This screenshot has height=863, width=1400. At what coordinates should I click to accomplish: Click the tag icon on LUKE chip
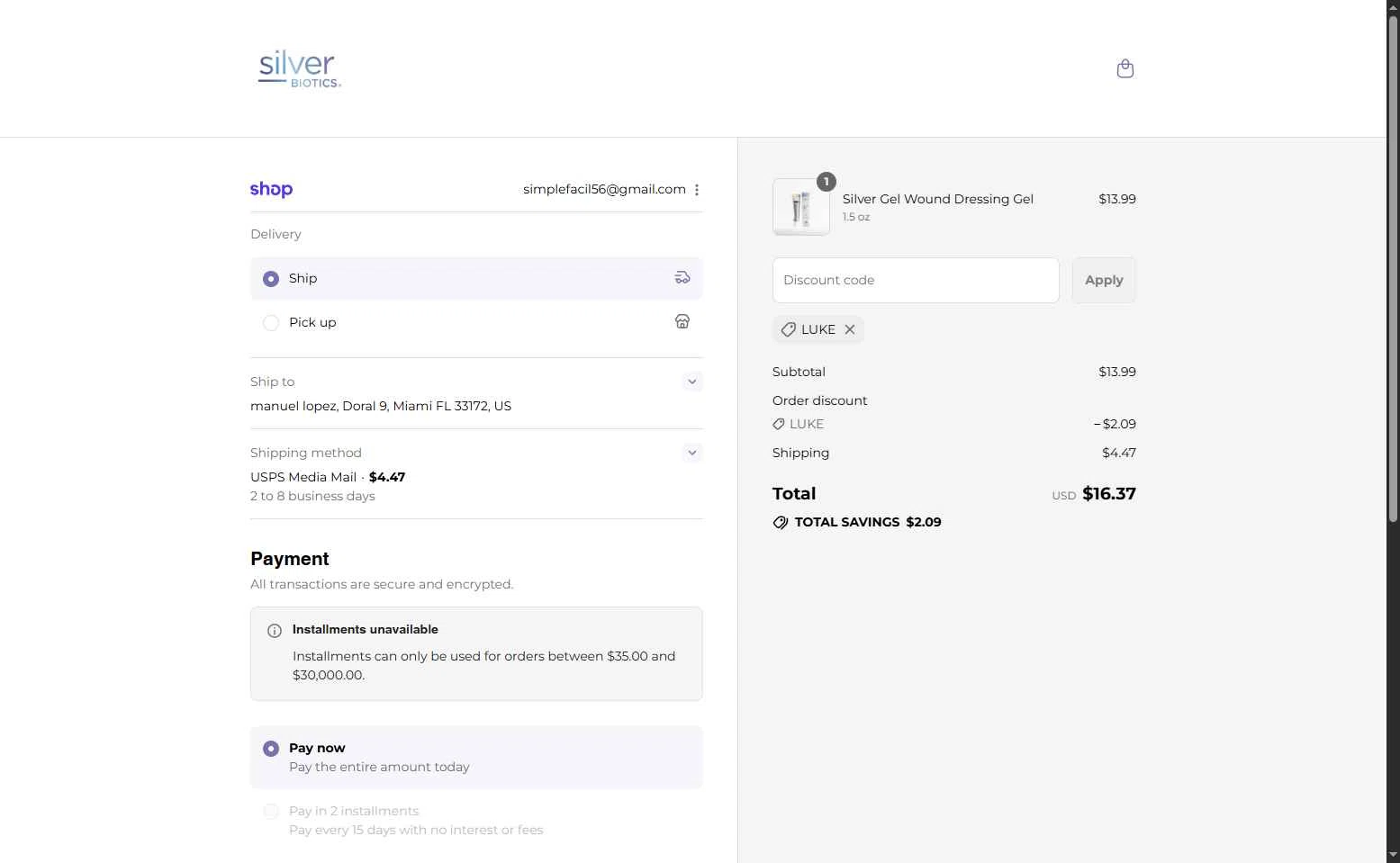coord(788,329)
